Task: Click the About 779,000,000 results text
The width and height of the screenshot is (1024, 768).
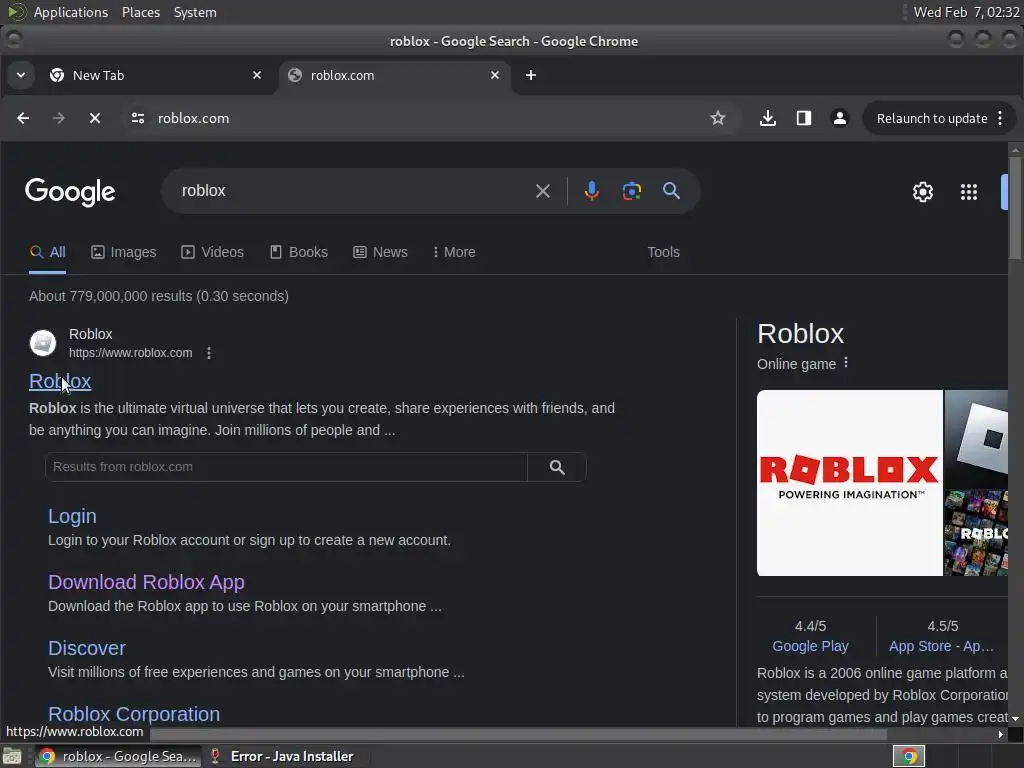Action: (159, 296)
